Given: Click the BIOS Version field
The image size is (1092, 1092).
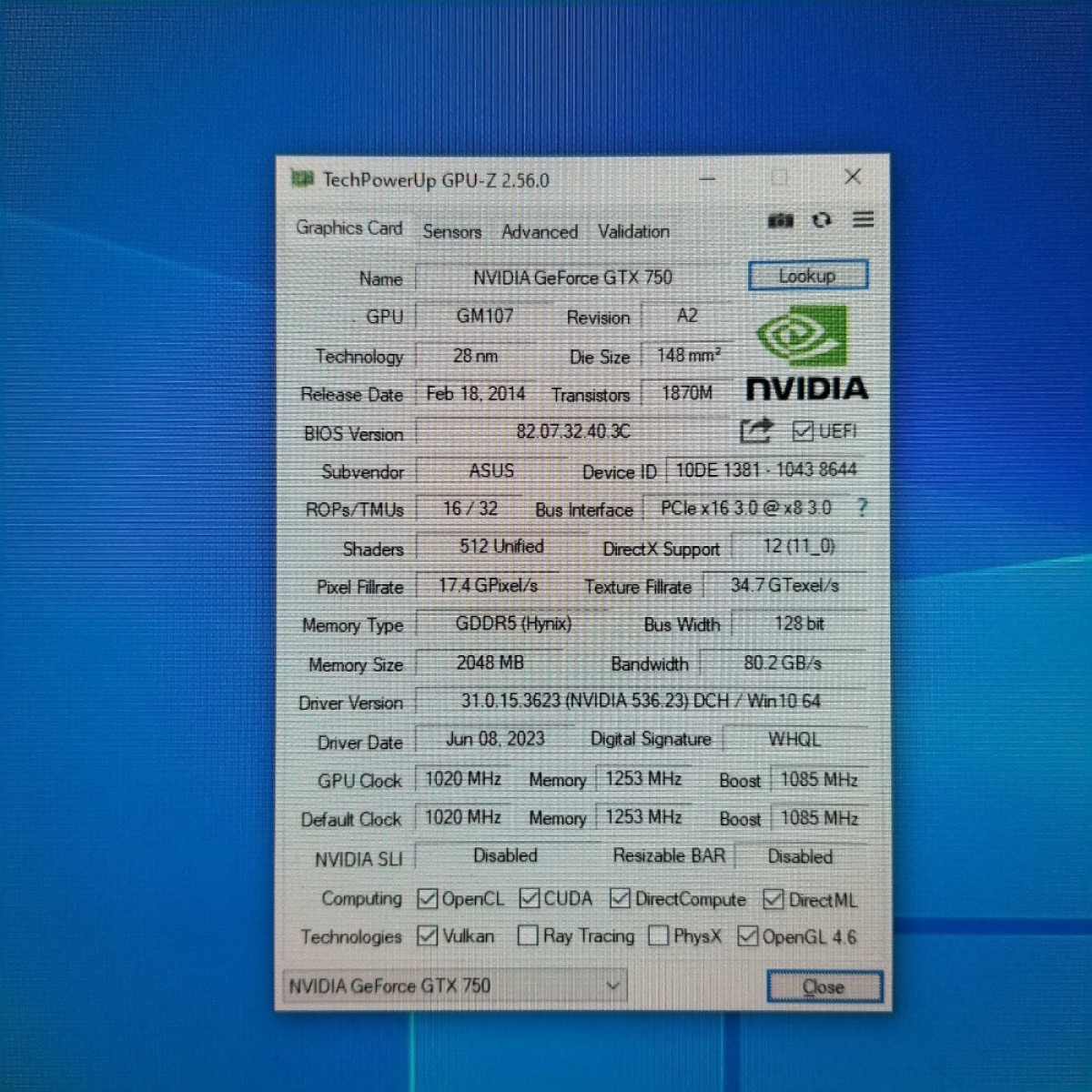Looking at the screenshot, I should 573,431.
